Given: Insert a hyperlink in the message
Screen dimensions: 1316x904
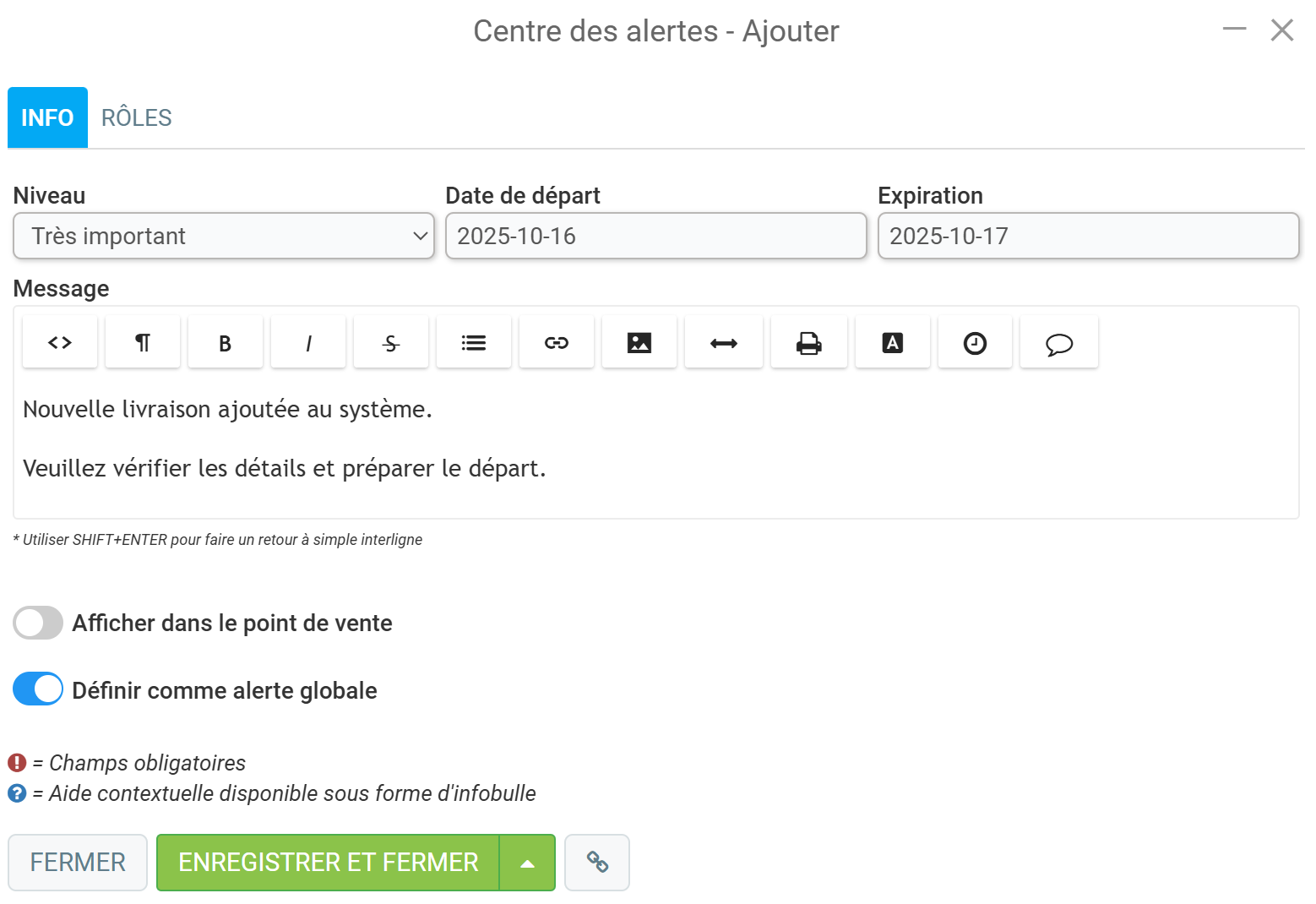Looking at the screenshot, I should [x=557, y=342].
